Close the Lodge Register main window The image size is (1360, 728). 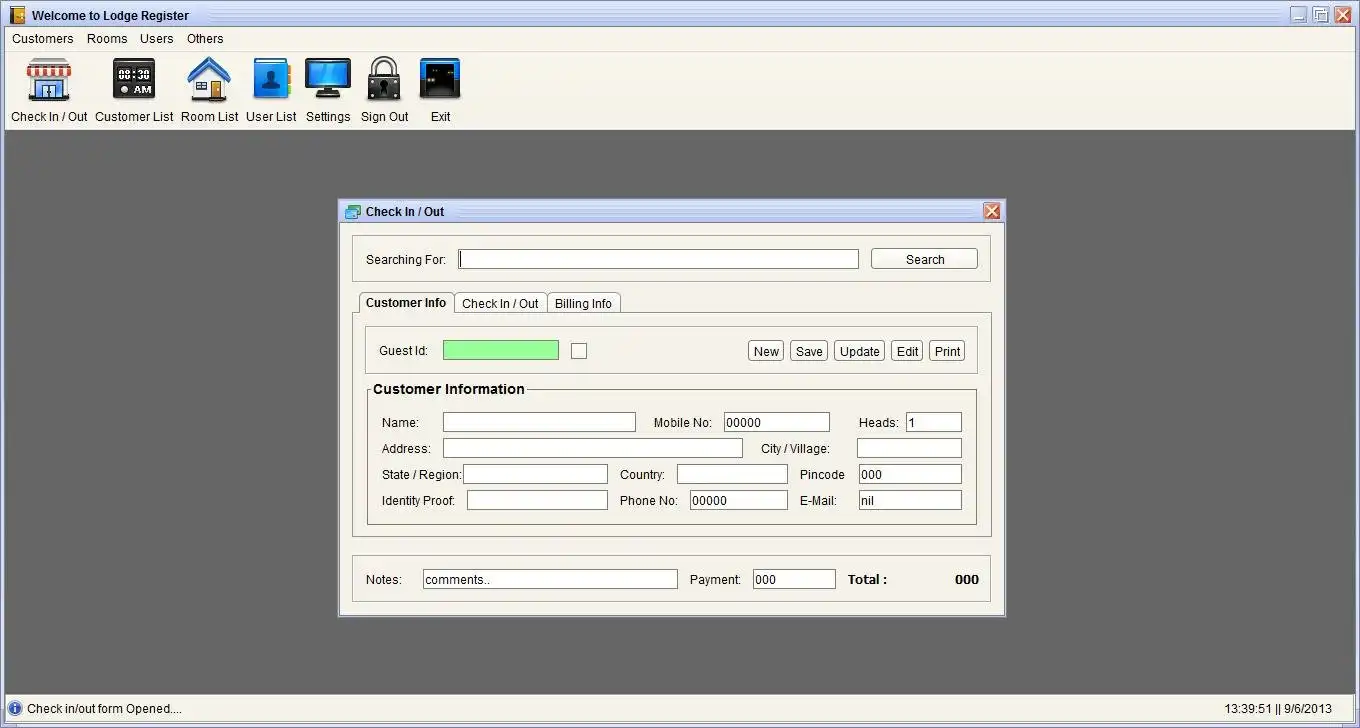(1342, 15)
